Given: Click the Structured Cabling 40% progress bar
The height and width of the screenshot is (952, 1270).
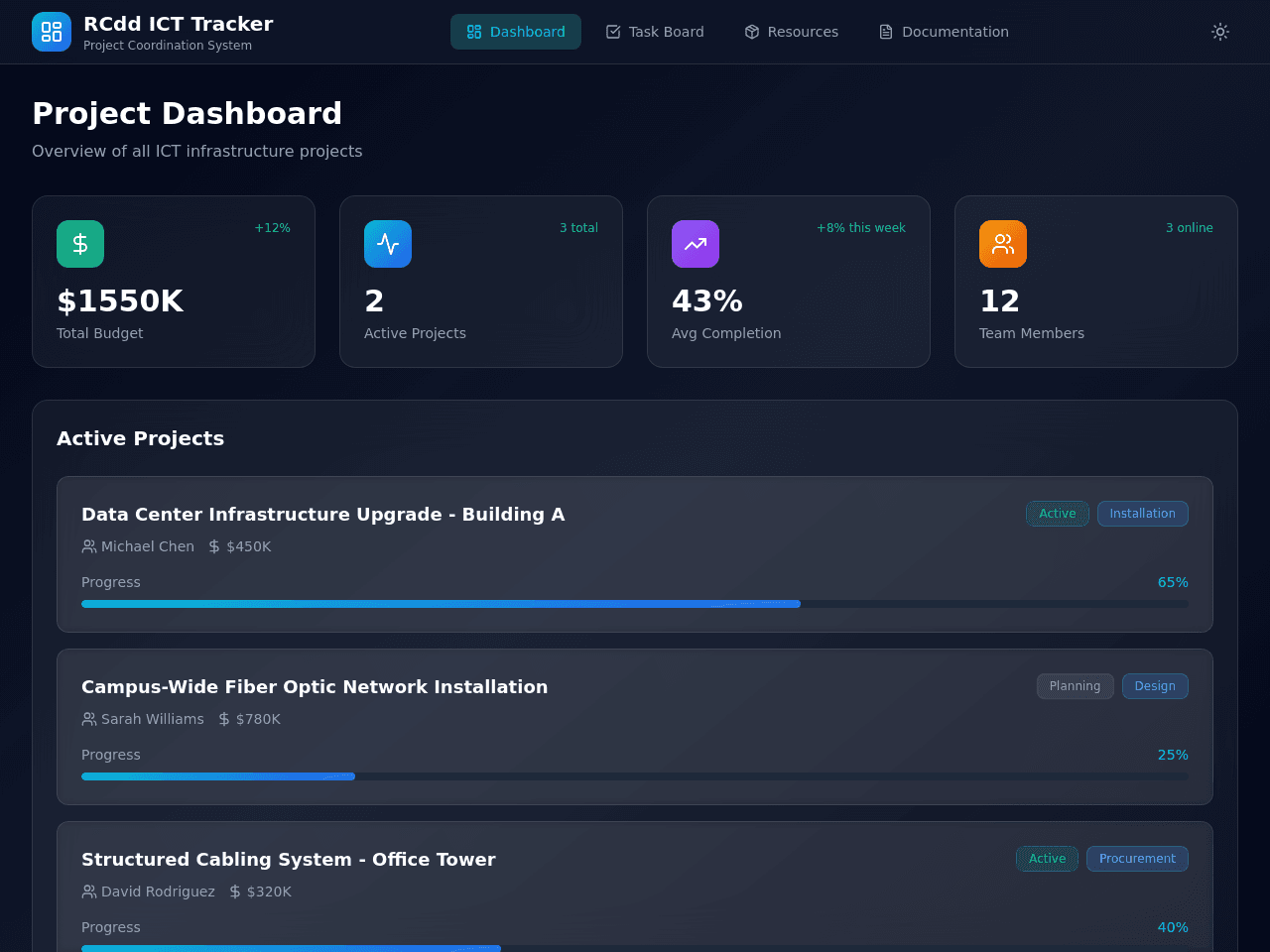Looking at the screenshot, I should [635, 948].
